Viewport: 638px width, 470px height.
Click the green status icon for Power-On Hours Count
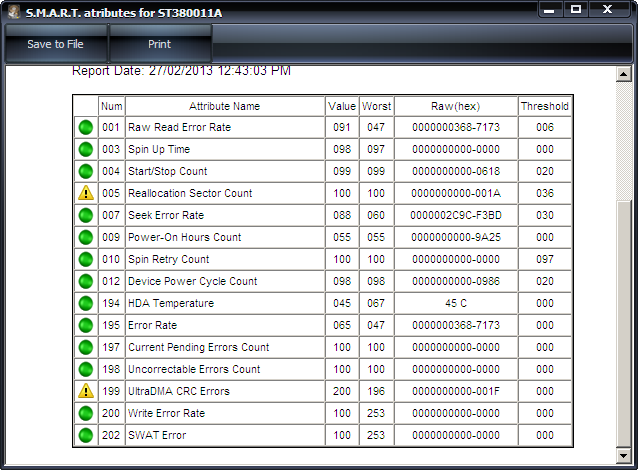coord(86,237)
